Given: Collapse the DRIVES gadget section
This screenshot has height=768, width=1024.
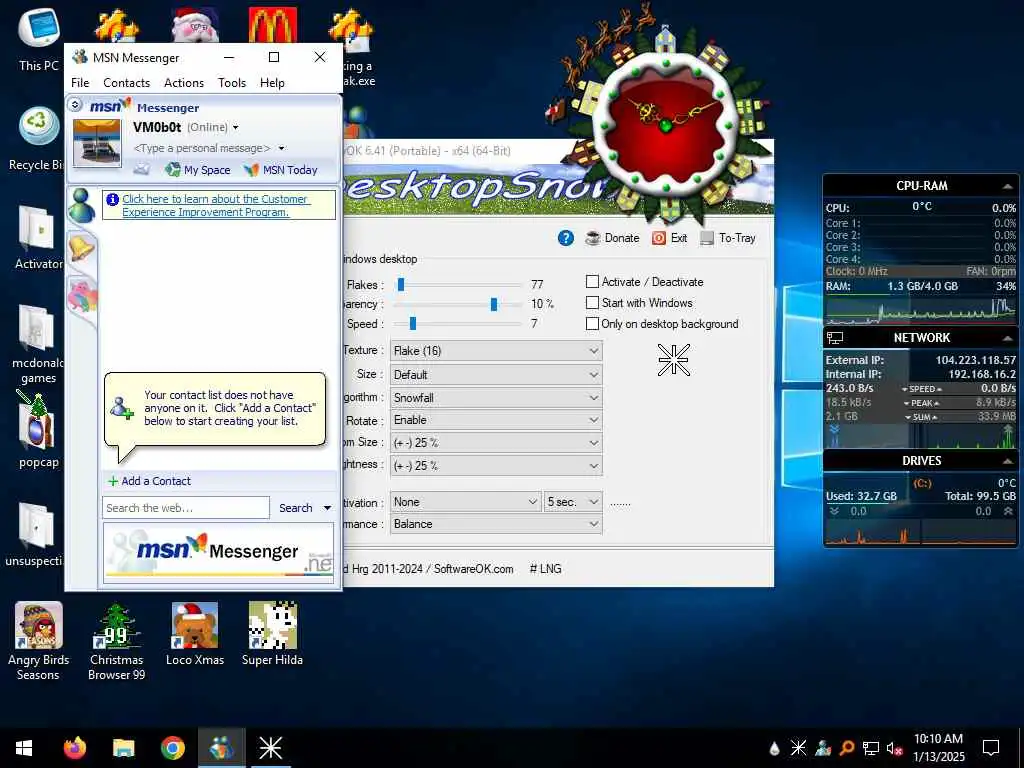Looking at the screenshot, I should pyautogui.click(x=1006, y=460).
